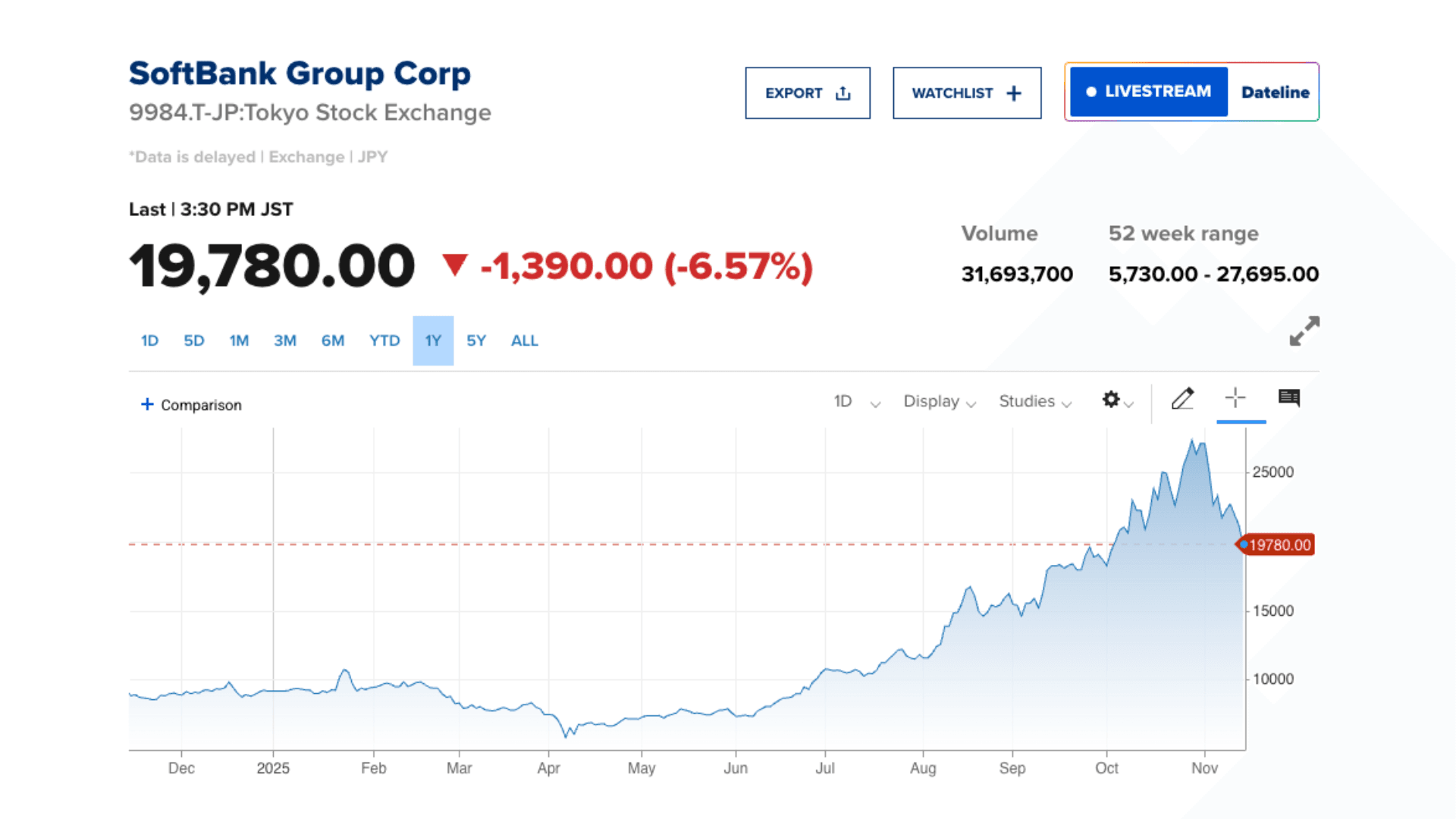
Task: Activate the crosshair cursor tool
Action: tap(1235, 397)
